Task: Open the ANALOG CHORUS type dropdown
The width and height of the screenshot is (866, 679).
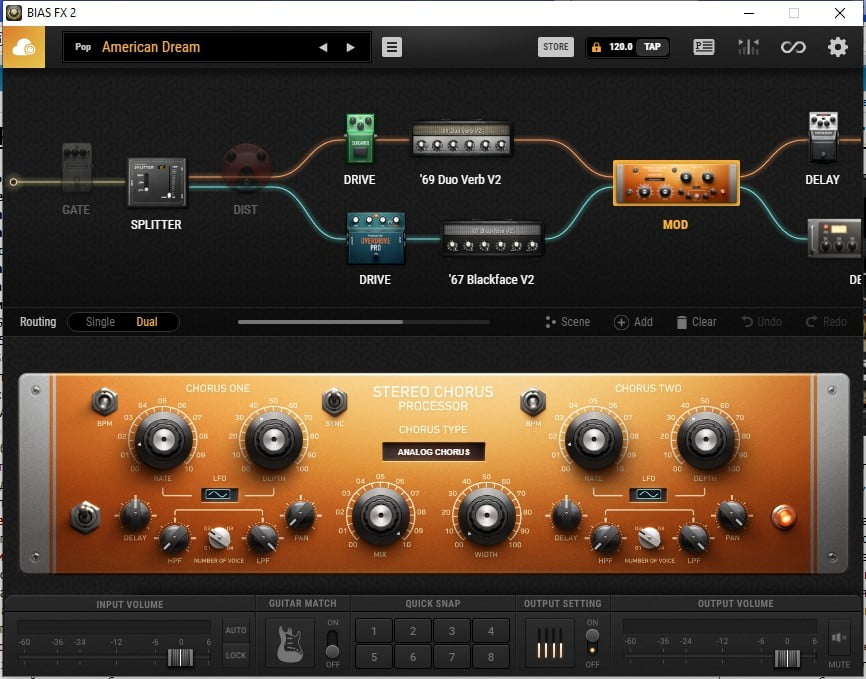Action: pyautogui.click(x=434, y=452)
